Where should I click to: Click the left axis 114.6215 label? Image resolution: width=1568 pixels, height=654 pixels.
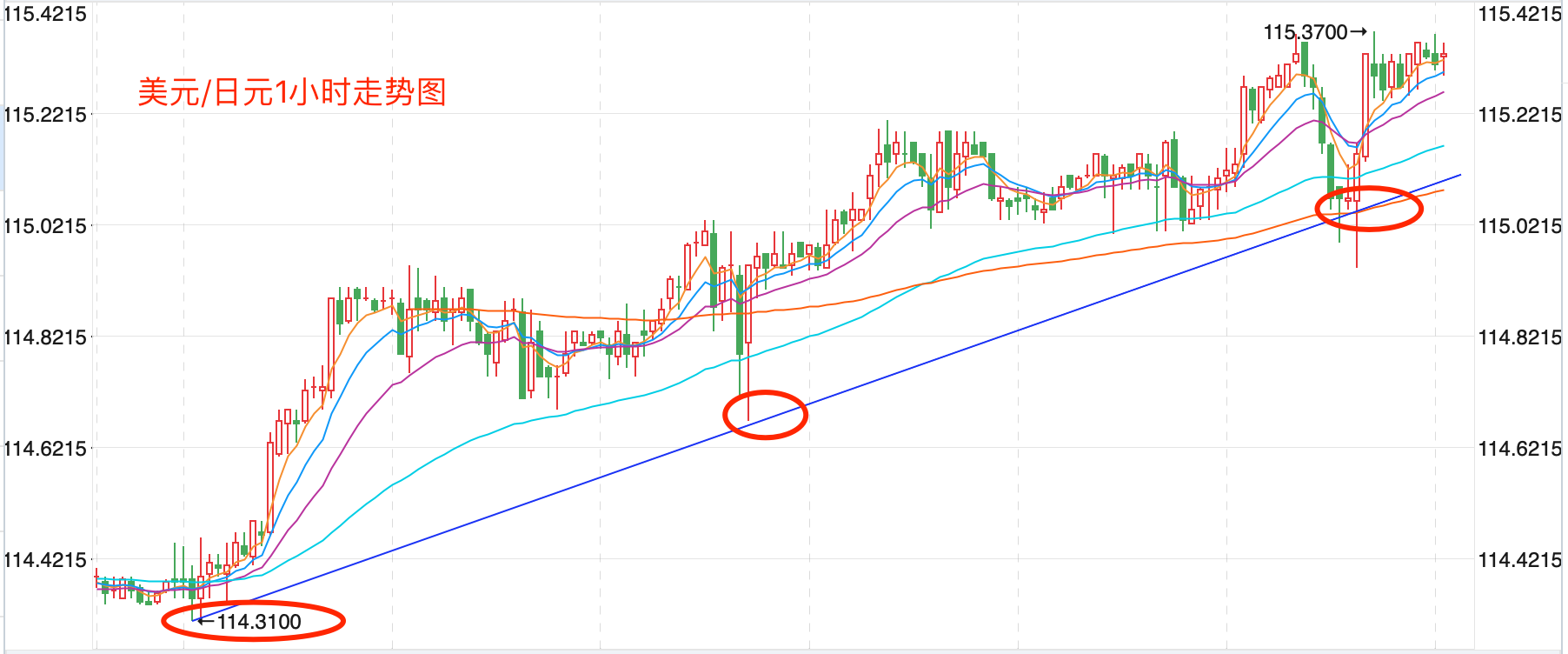(x=45, y=449)
